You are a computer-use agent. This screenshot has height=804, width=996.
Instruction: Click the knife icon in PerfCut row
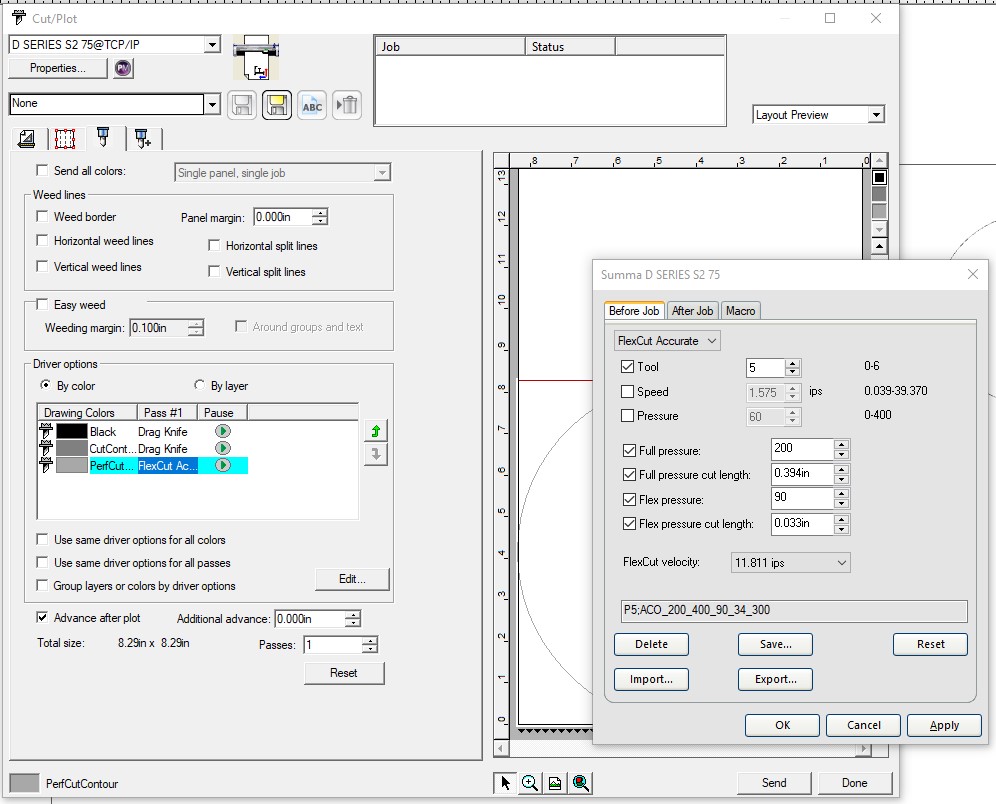point(46,466)
